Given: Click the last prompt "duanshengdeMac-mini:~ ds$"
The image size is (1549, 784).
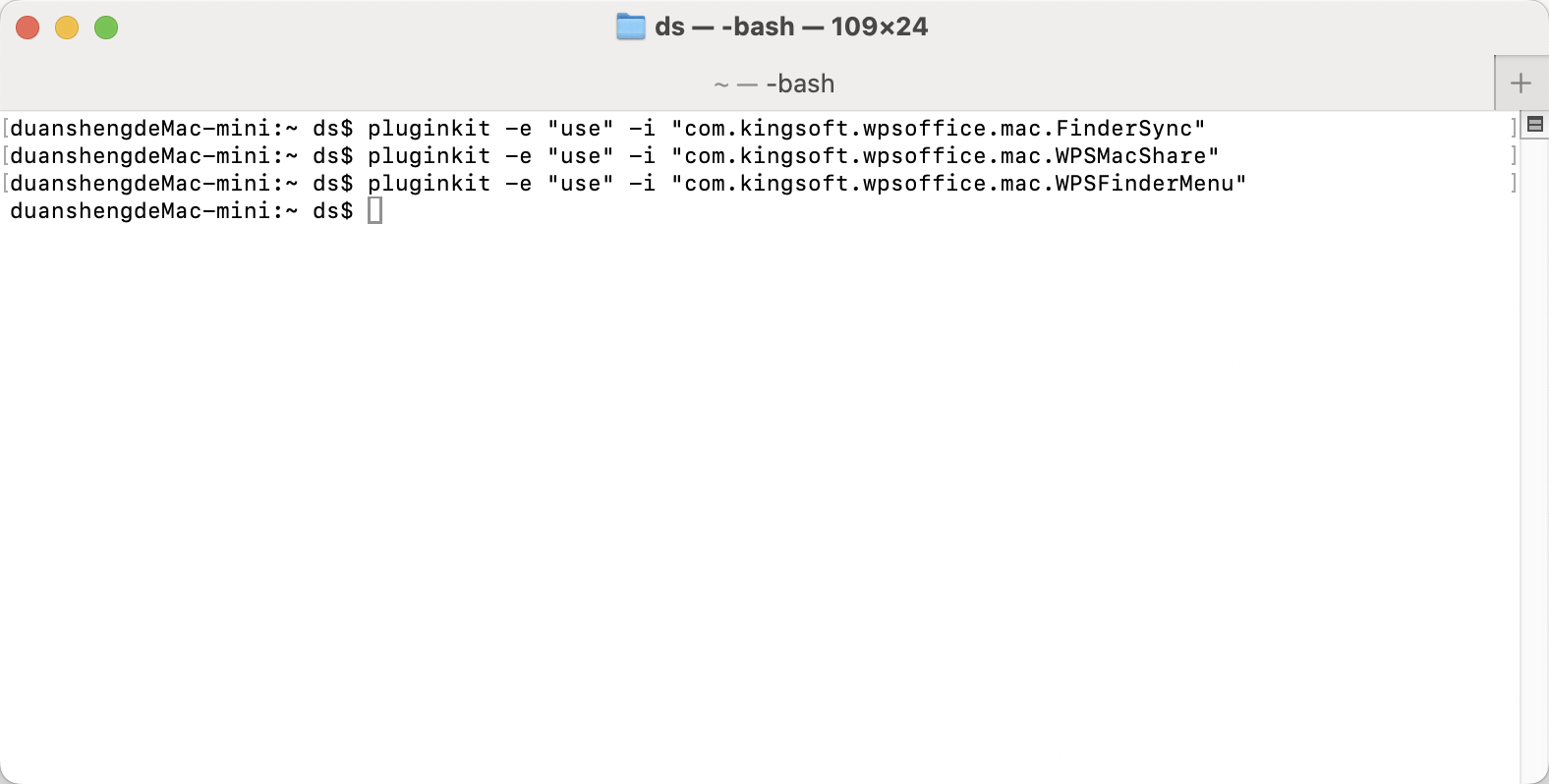Looking at the screenshot, I should click(181, 210).
